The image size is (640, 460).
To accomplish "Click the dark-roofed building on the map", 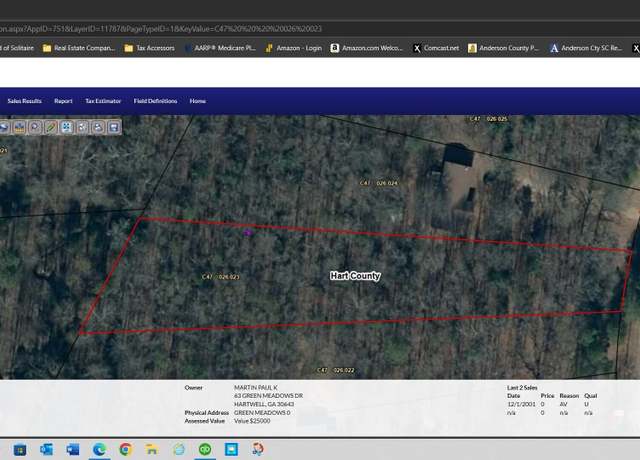I will tap(458, 155).
